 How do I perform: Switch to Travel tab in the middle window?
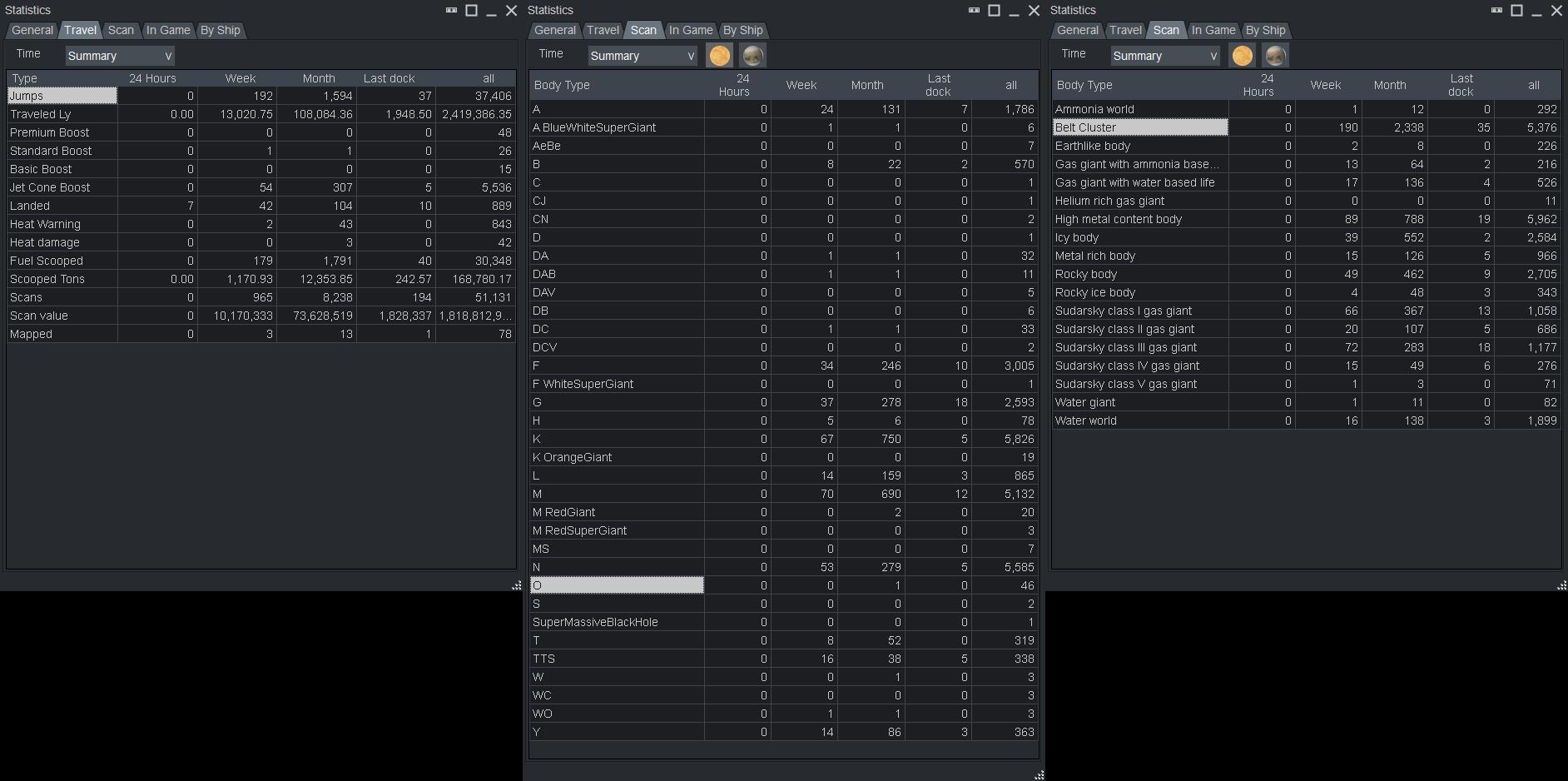tap(603, 30)
